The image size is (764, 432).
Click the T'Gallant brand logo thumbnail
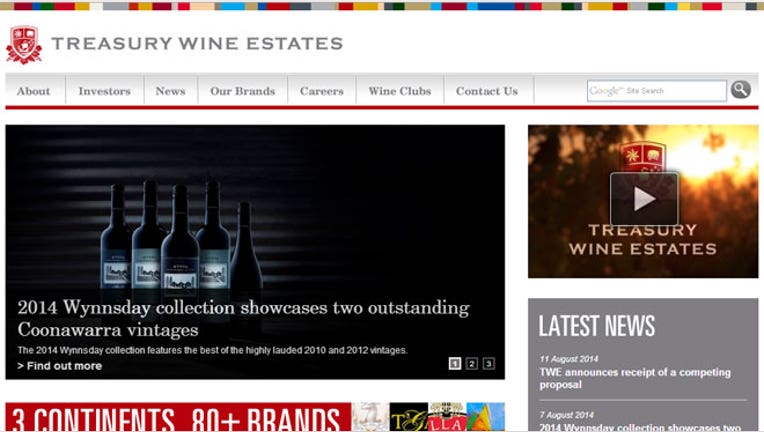[x=409, y=417]
